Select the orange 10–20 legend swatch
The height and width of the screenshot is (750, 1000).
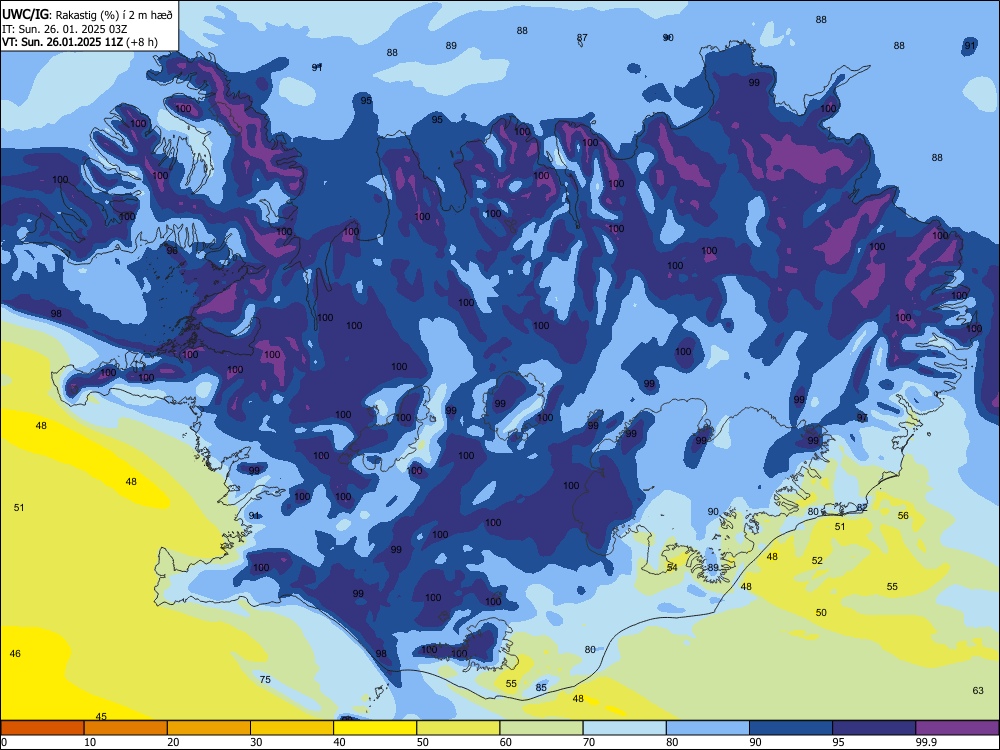coord(126,728)
